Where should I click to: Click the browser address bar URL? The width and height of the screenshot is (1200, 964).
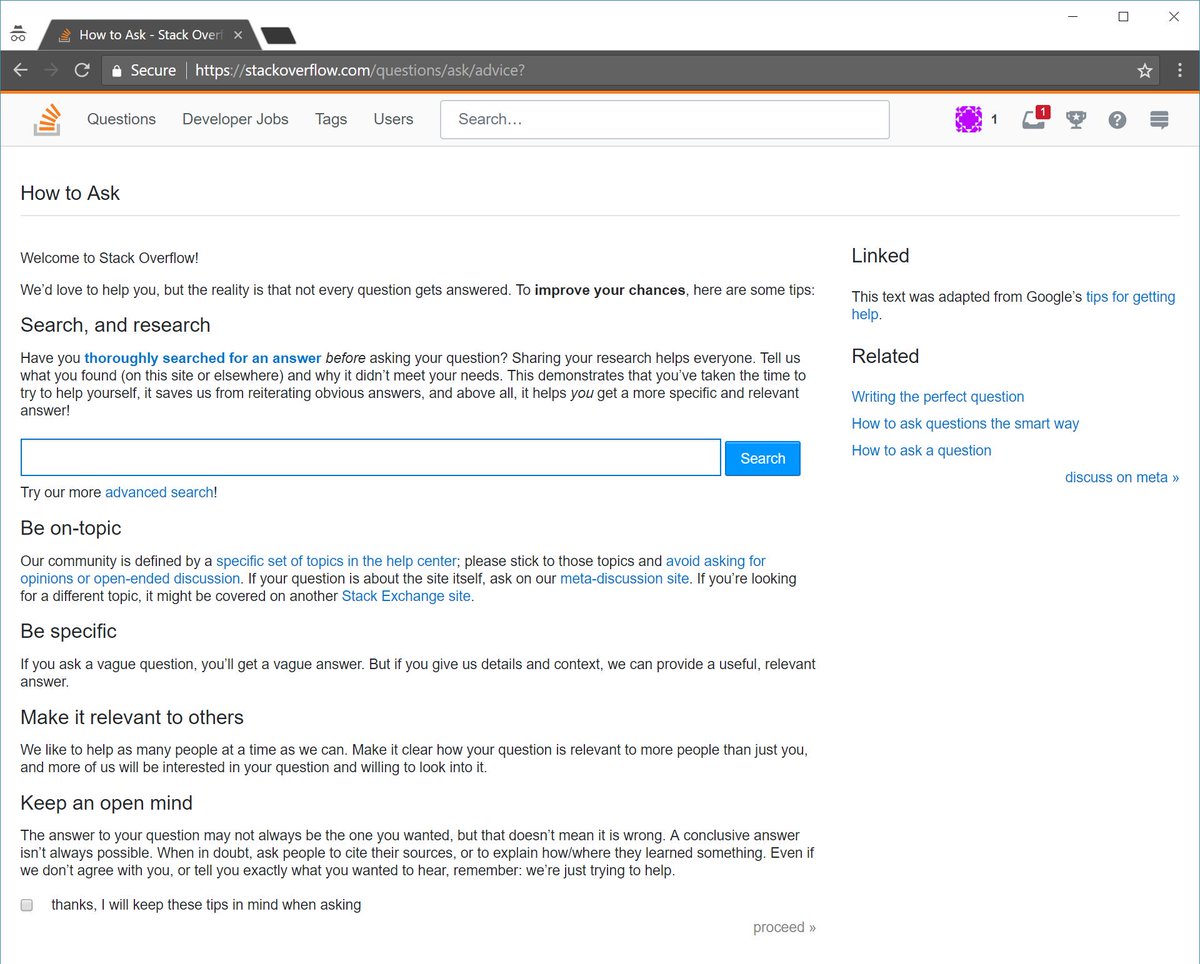[x=360, y=71]
